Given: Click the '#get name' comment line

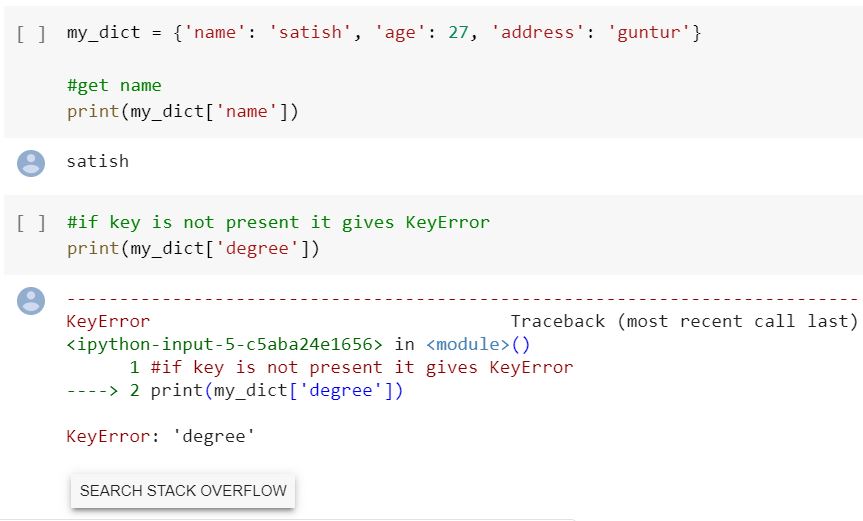Looking at the screenshot, I should (x=114, y=86).
